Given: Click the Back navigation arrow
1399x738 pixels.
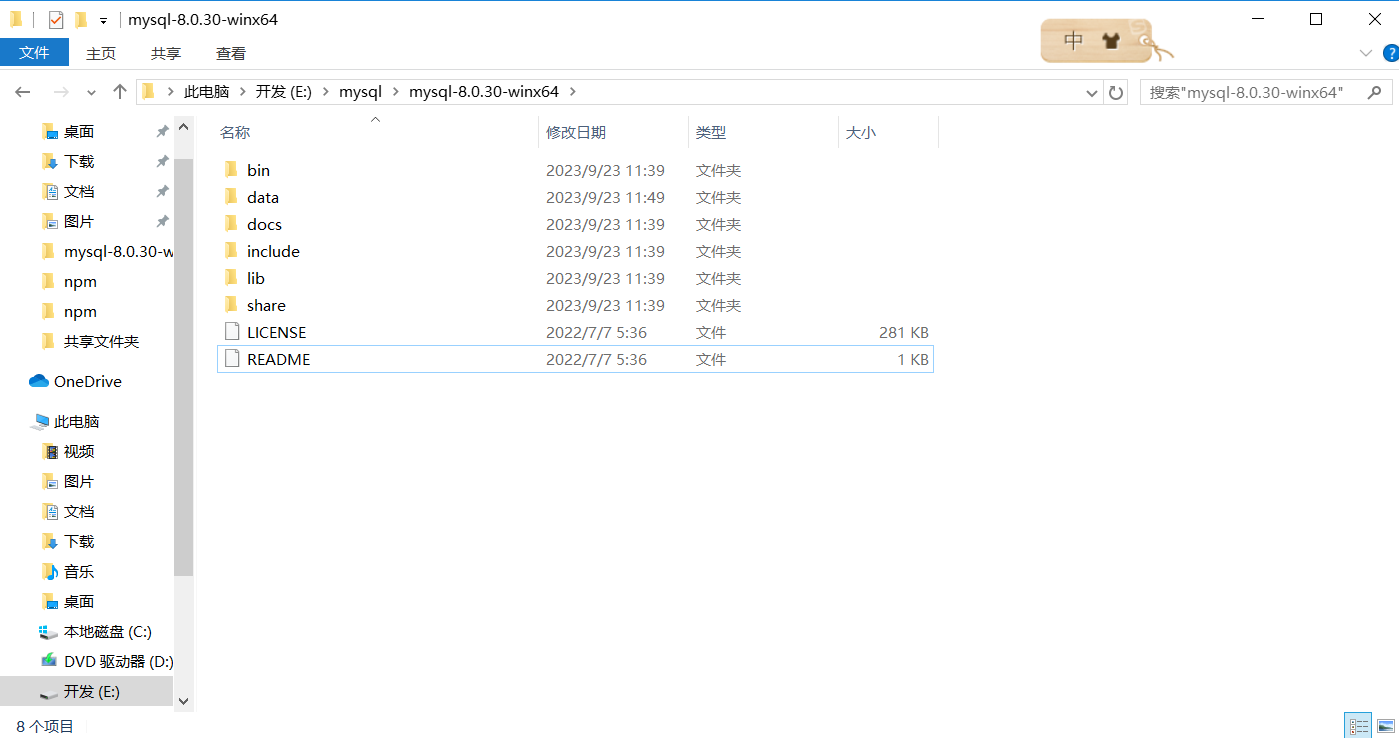Looking at the screenshot, I should (x=23, y=92).
